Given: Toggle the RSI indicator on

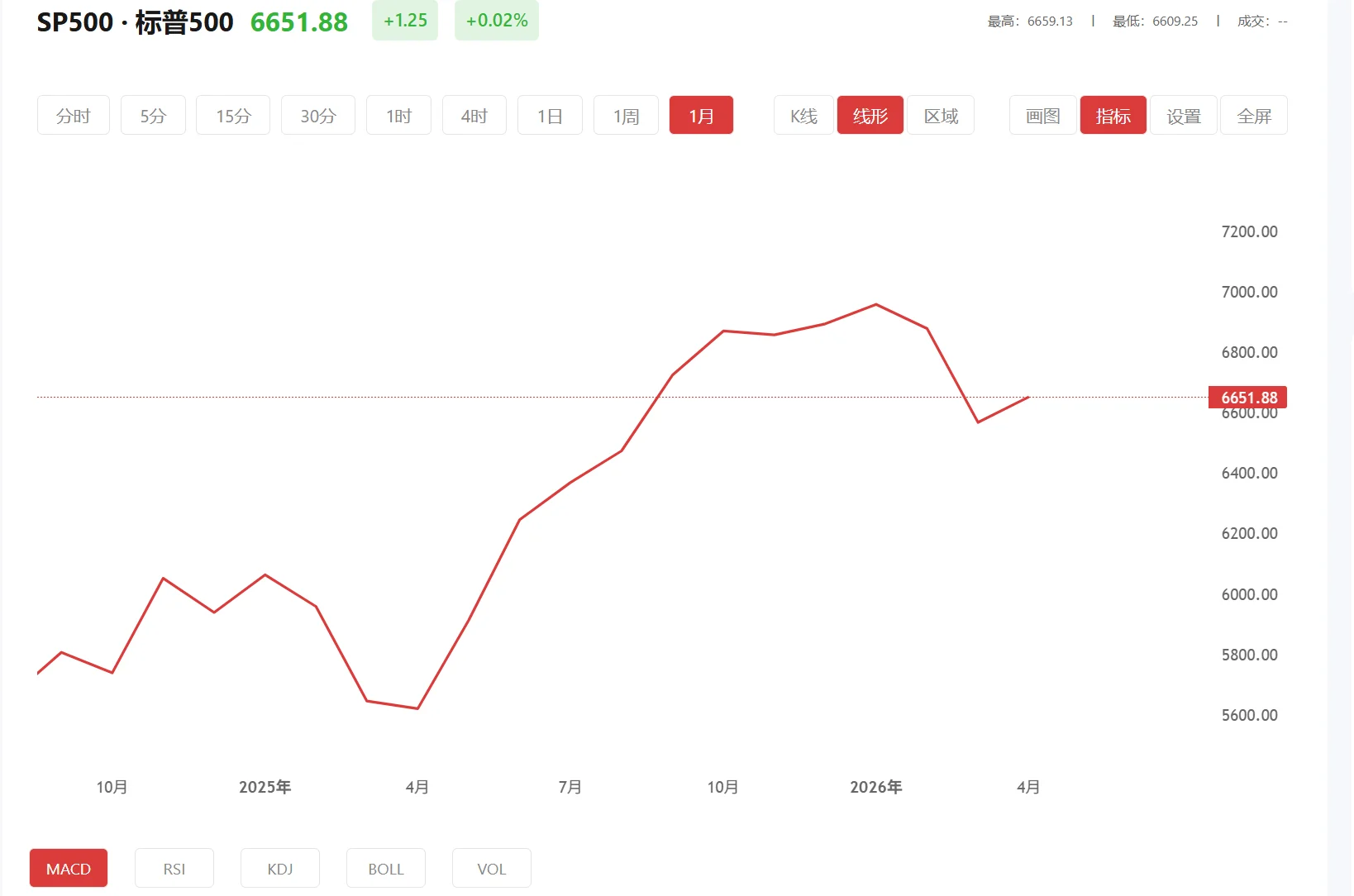Looking at the screenshot, I should [174, 868].
